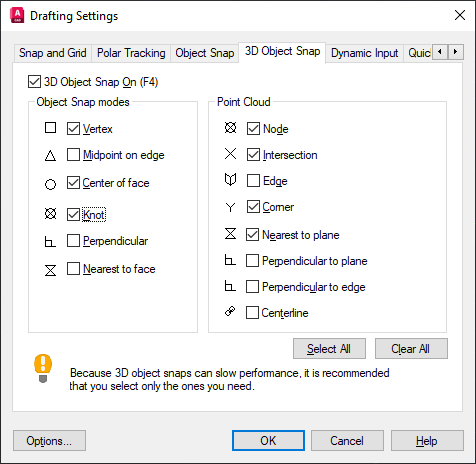This screenshot has width=476, height=464.
Task: Click the Midpoint on edge triangle icon
Action: click(x=50, y=156)
